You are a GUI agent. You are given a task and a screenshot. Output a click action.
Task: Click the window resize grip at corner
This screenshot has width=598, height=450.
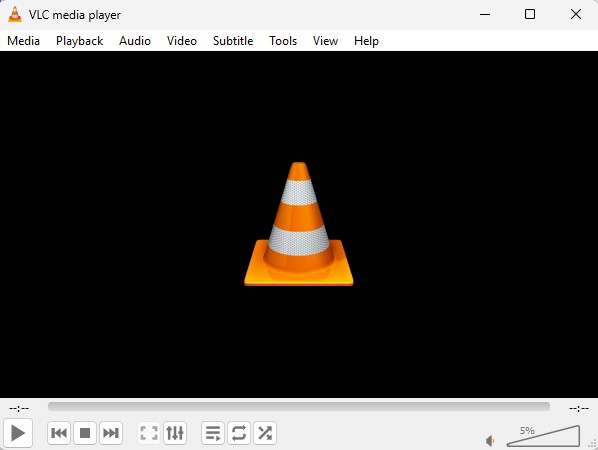(593, 444)
